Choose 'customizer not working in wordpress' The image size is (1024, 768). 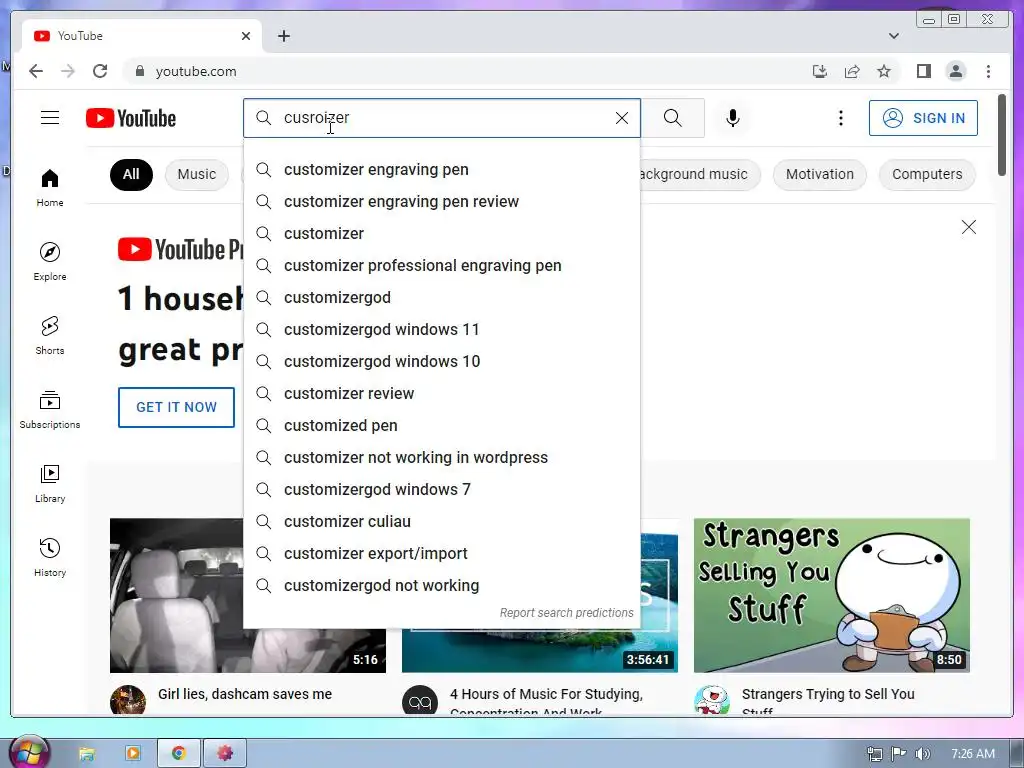coord(442,457)
